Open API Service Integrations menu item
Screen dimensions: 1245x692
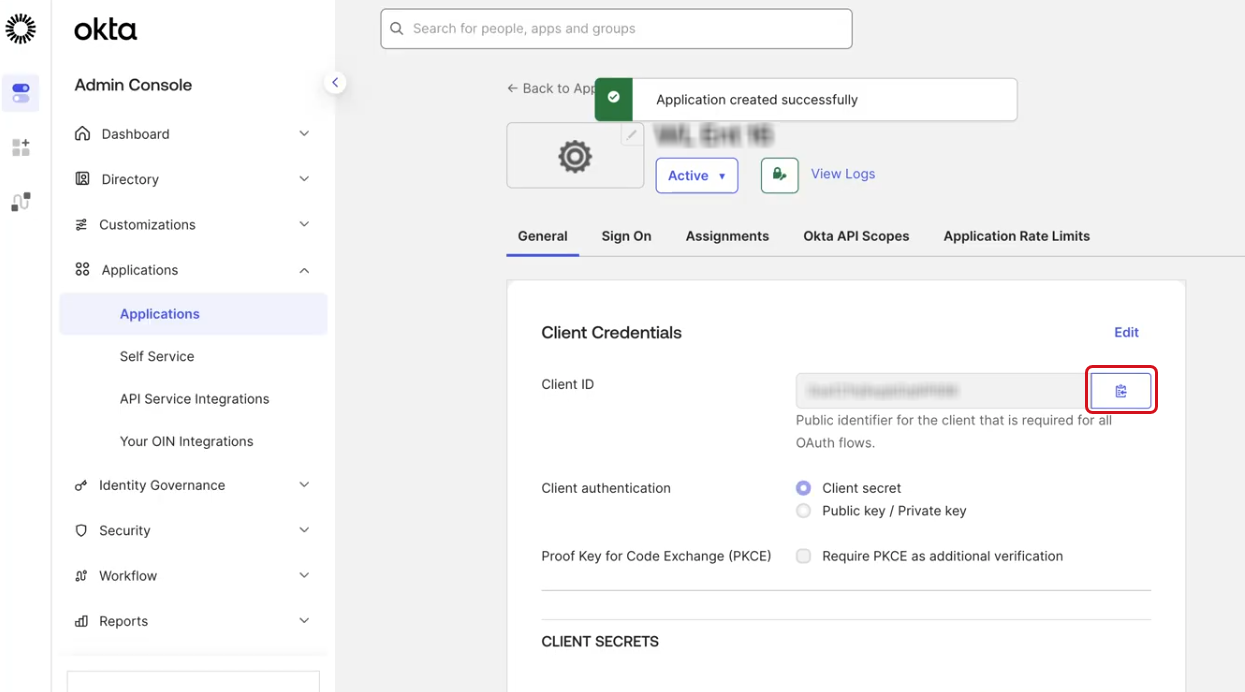coord(193,399)
